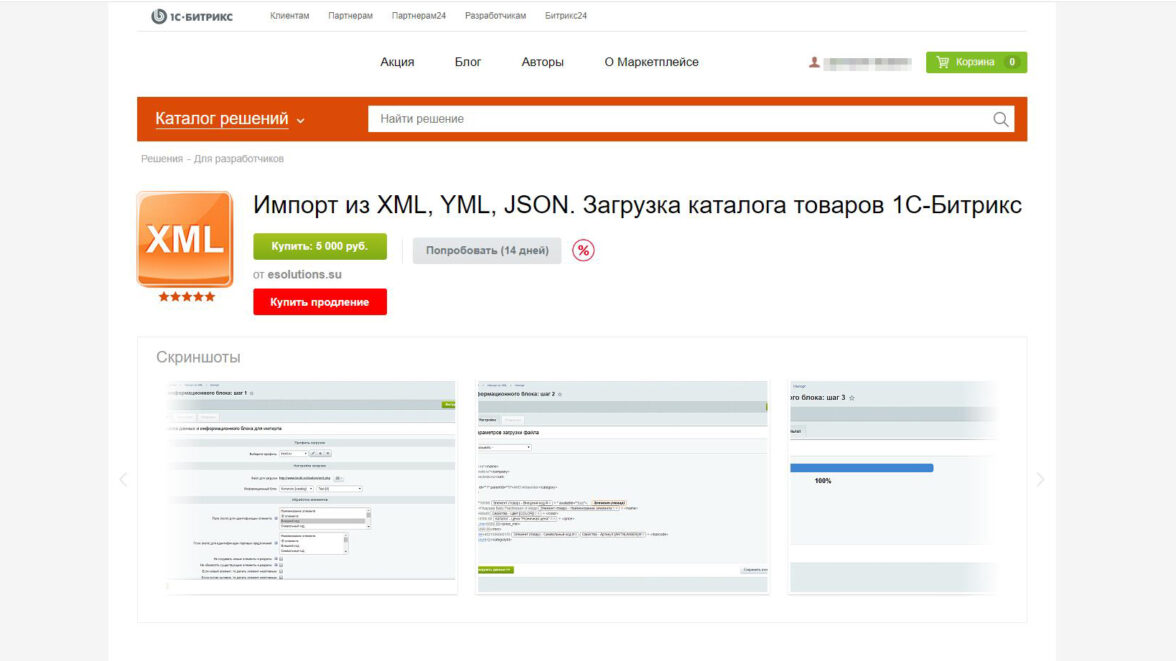Click the 1C-Bitrix logo
1176x661 pixels.
tap(192, 16)
